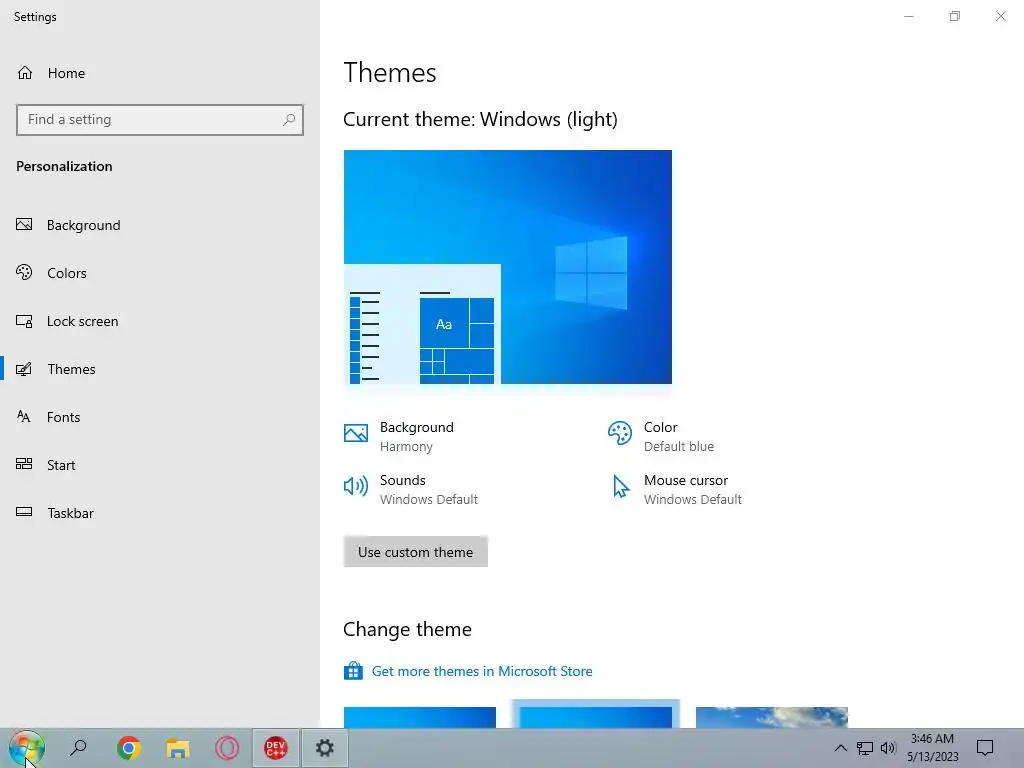Click the Background picture icon in sidebar

[x=24, y=225]
